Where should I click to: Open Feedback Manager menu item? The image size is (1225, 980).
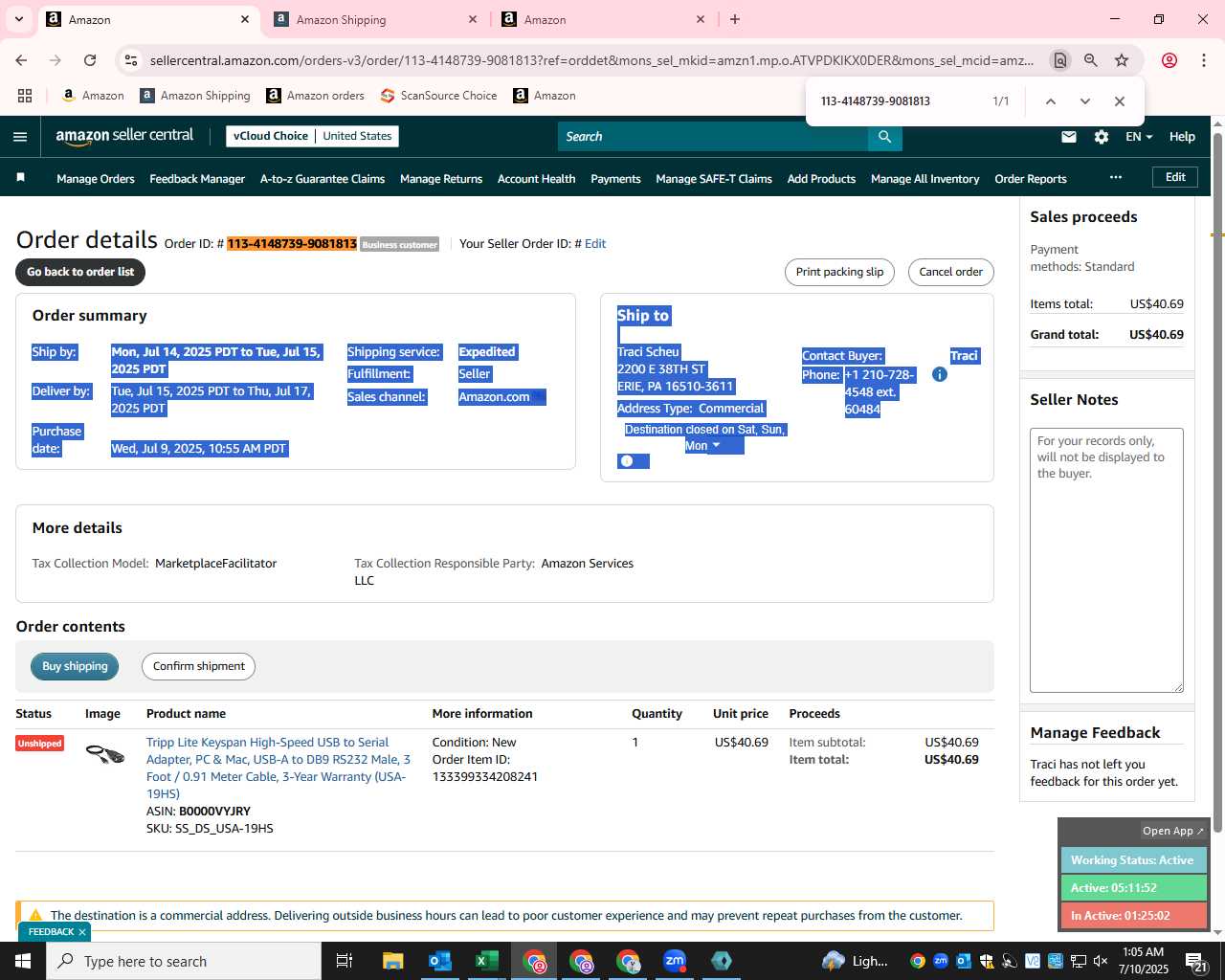pos(197,179)
